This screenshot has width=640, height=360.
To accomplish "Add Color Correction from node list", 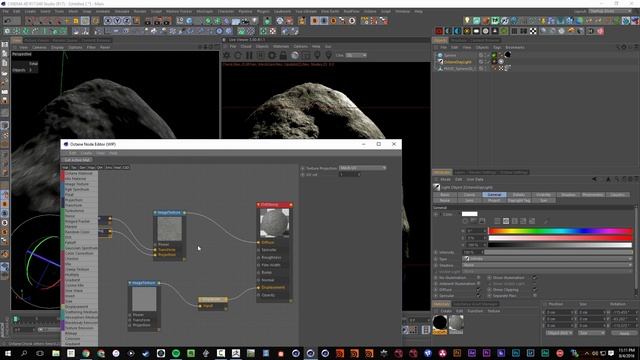I will (x=79, y=253).
